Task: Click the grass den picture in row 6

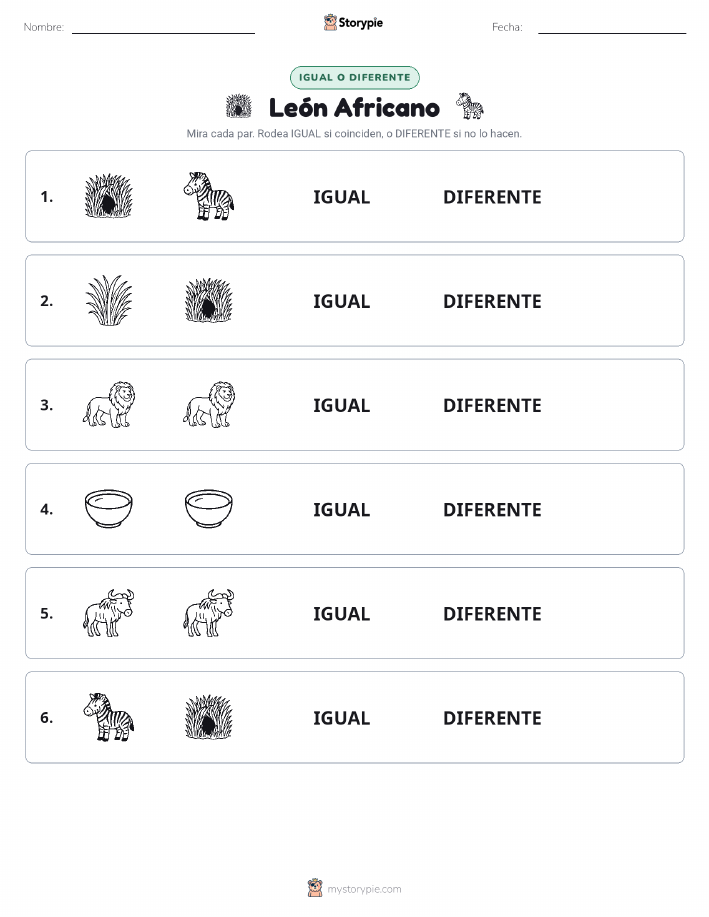Action: pos(209,717)
